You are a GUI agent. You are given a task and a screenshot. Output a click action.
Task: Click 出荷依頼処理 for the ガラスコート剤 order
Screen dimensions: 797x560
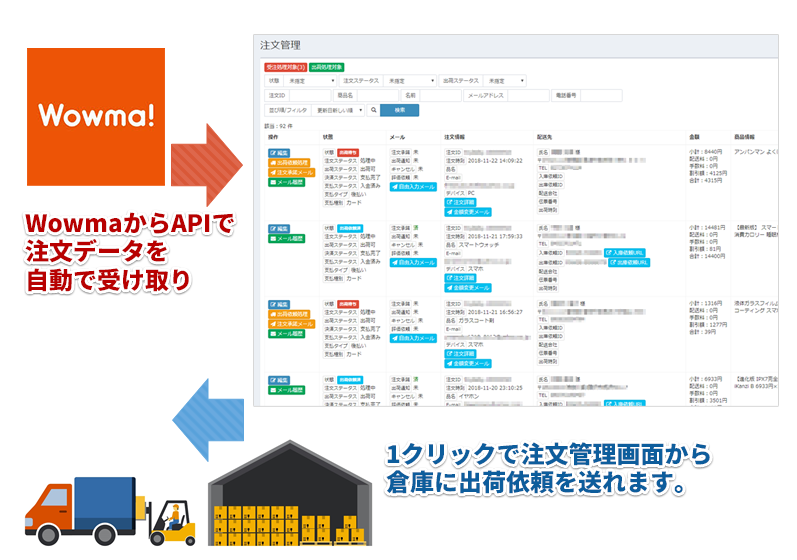pyautogui.click(x=289, y=314)
